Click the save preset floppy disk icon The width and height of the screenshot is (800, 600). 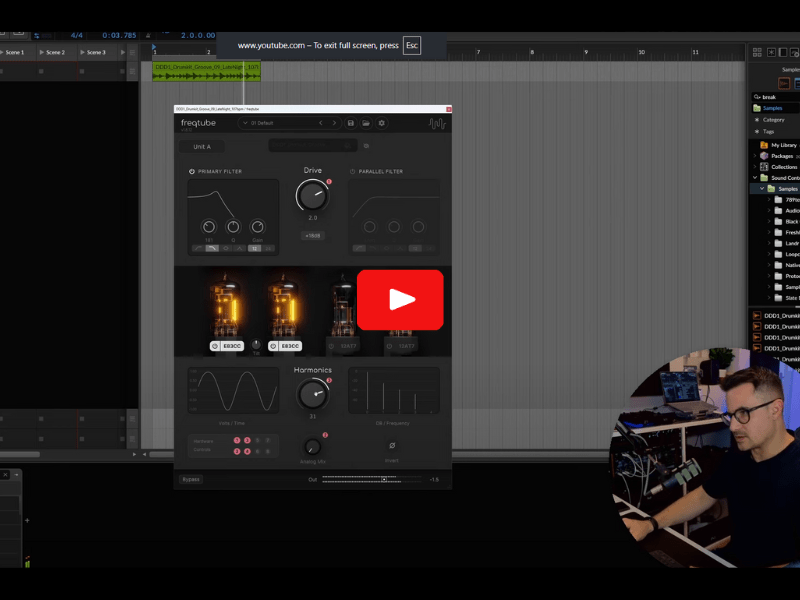point(350,123)
